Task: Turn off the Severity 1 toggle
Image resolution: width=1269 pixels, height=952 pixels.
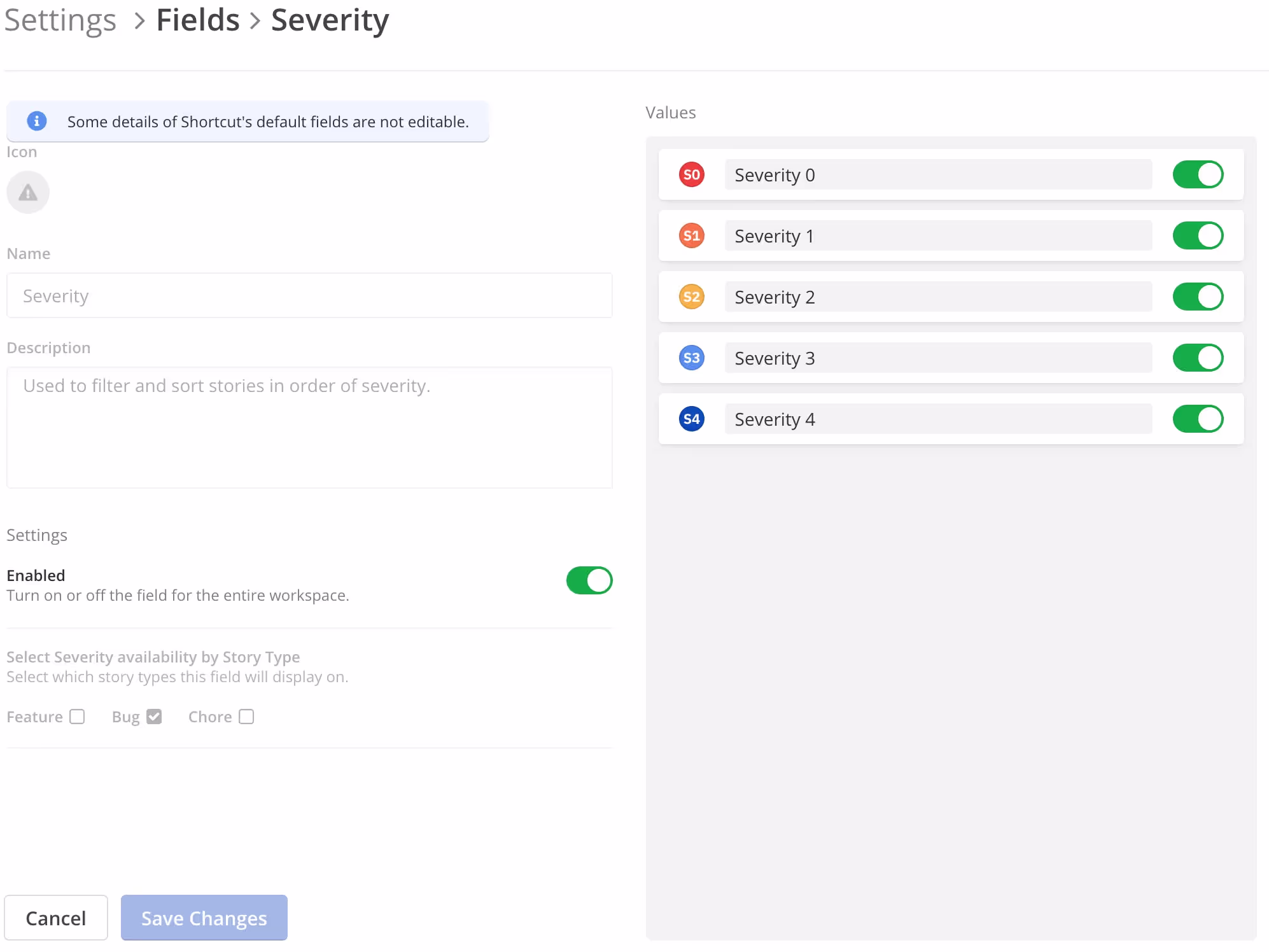Action: [1198, 235]
